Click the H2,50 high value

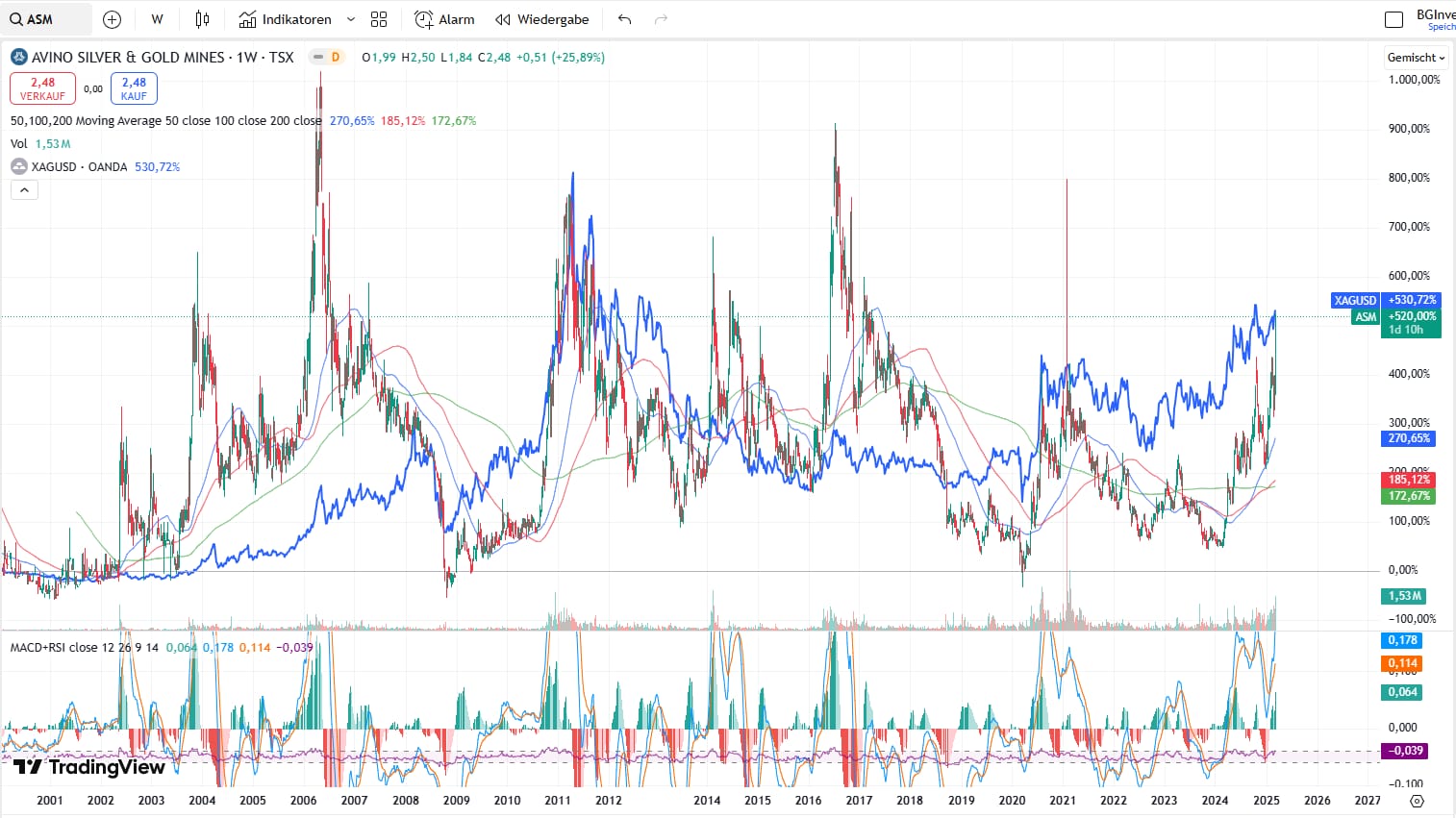pos(418,58)
